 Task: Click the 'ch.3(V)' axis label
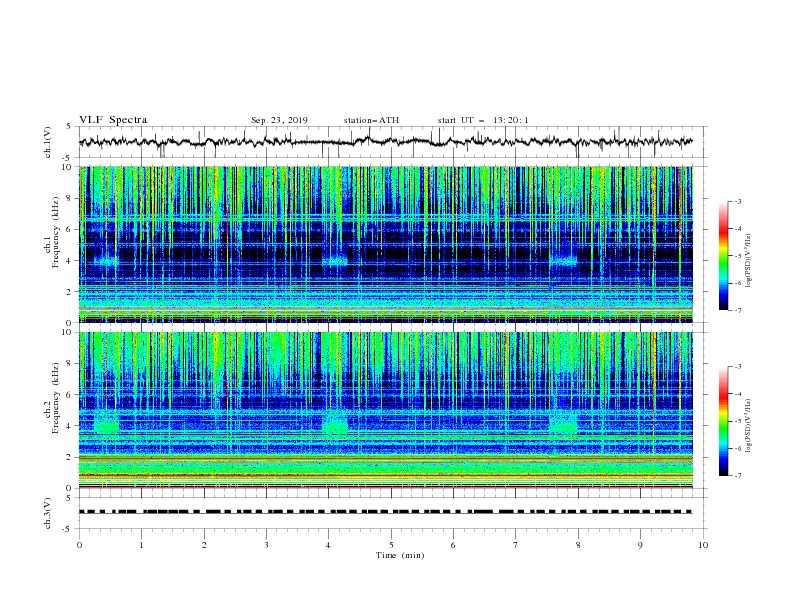(48, 514)
